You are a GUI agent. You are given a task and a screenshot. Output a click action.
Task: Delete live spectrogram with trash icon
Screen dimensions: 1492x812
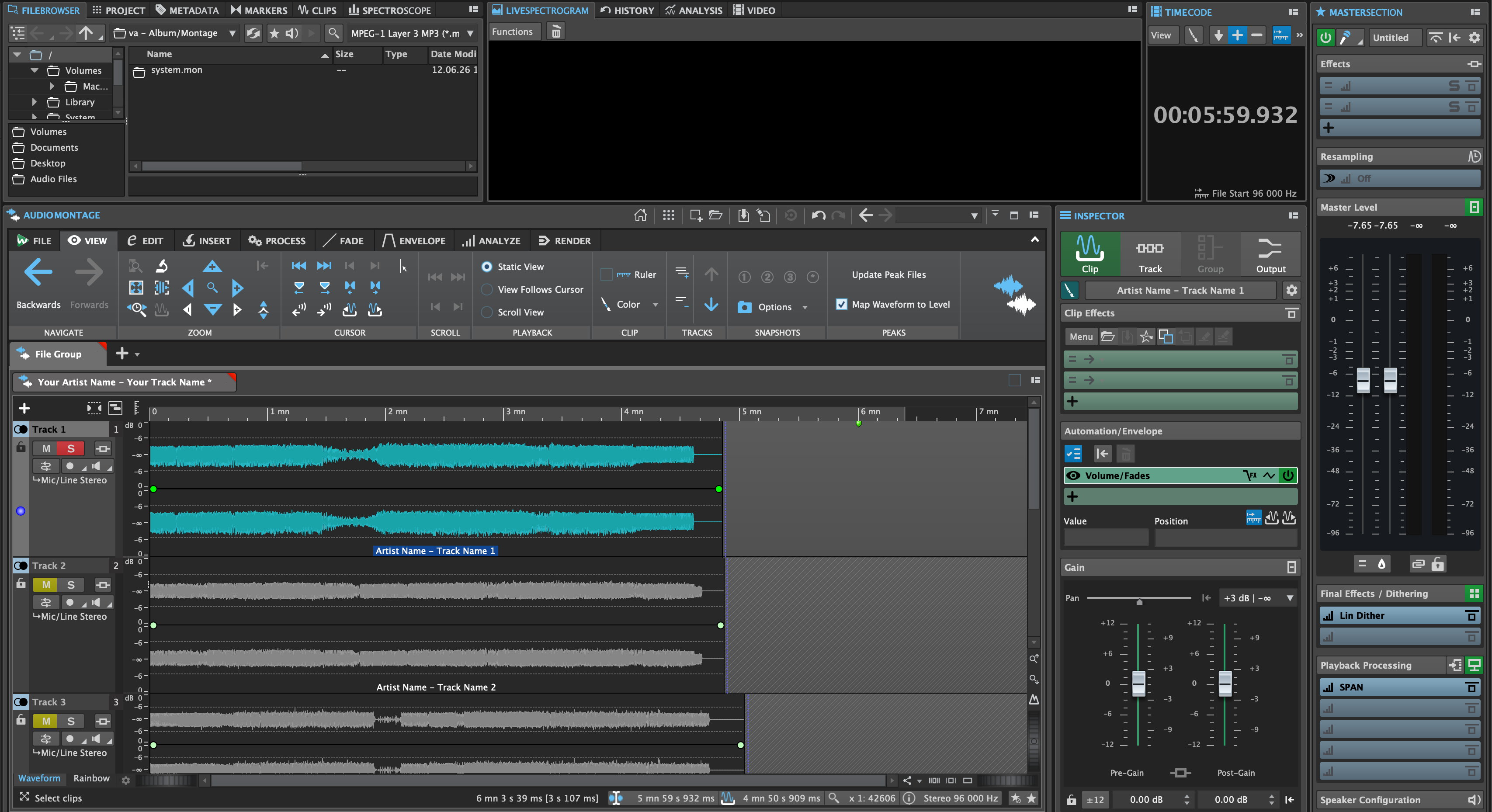(555, 32)
